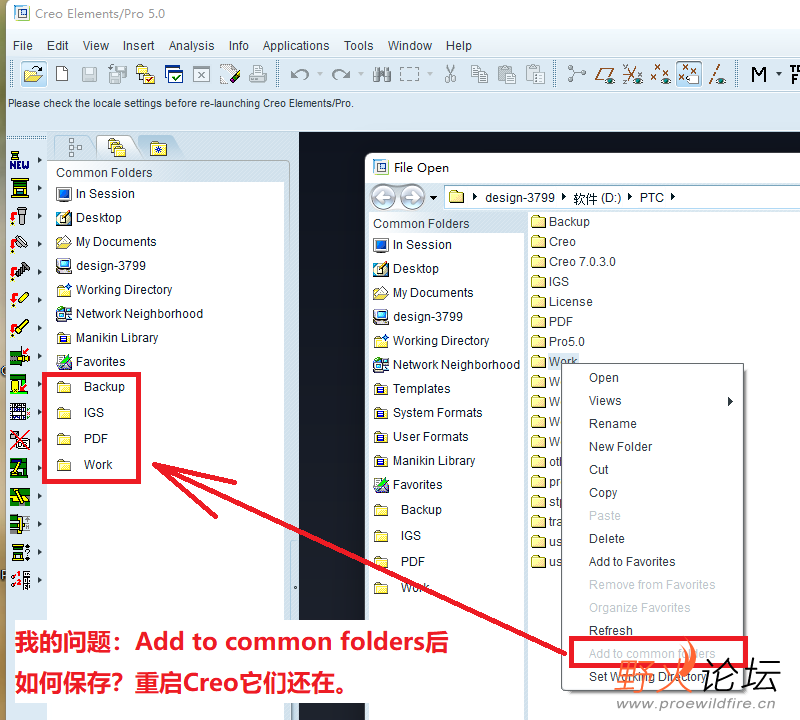Click PTC in the path breadcrumb
800x720 pixels.
652,197
